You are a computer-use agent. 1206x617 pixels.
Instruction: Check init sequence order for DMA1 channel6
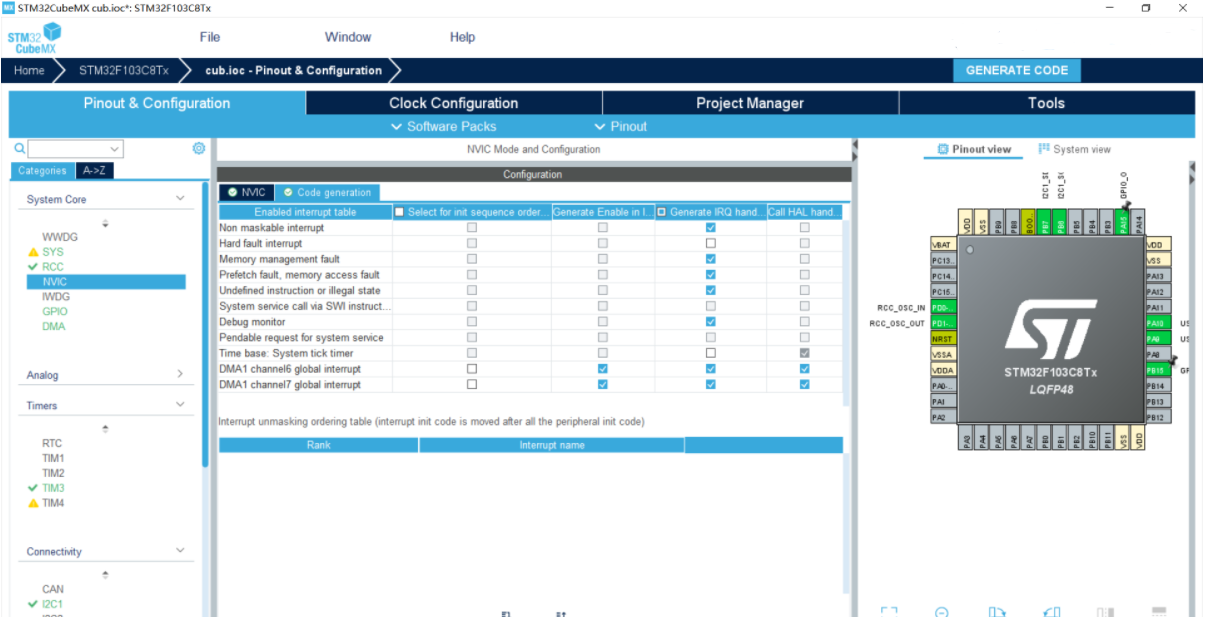[x=472, y=369]
